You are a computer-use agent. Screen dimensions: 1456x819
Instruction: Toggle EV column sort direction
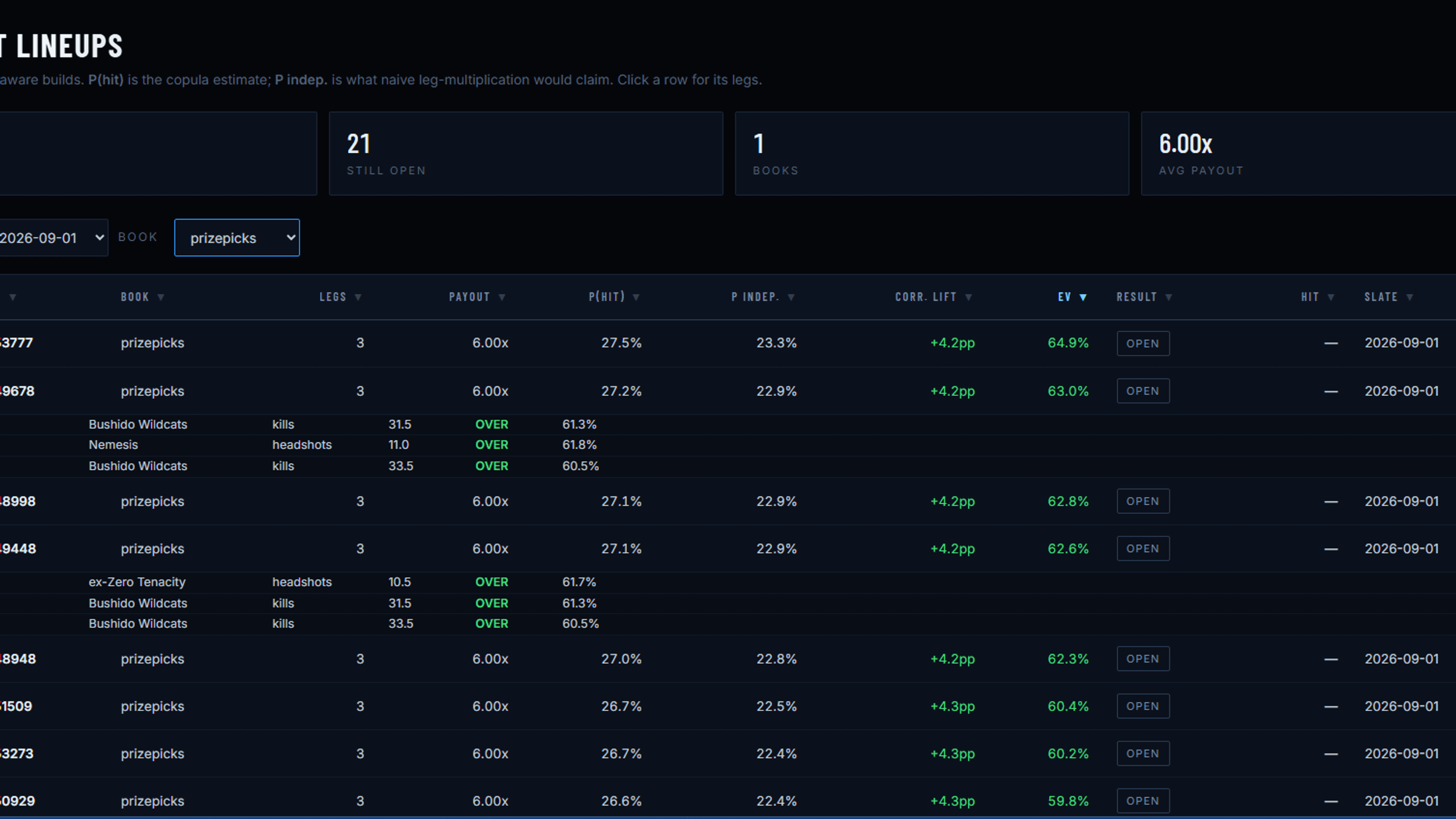pos(1073,297)
